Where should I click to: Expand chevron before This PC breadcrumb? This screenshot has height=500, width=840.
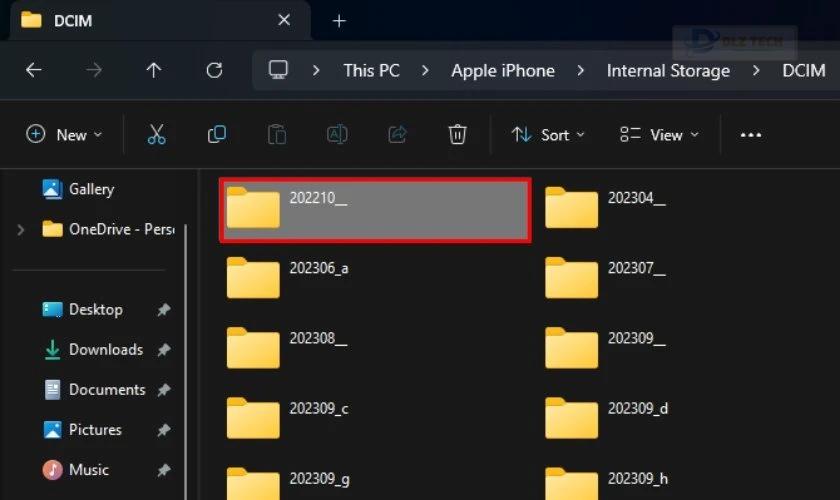tap(316, 70)
